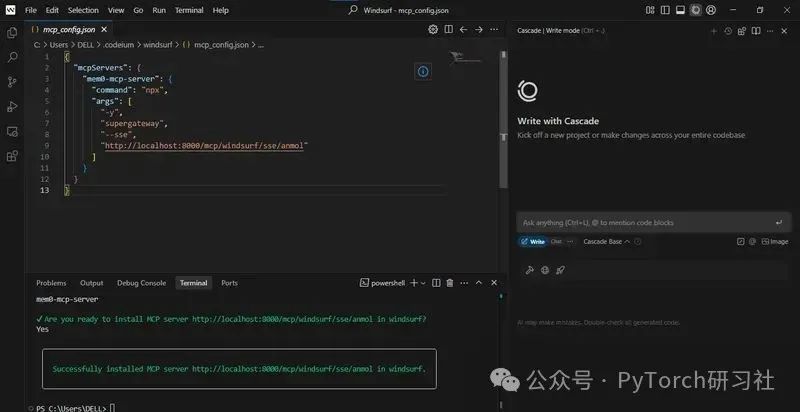
Task: Click the square pencil icon beside mention
Action: click(741, 242)
